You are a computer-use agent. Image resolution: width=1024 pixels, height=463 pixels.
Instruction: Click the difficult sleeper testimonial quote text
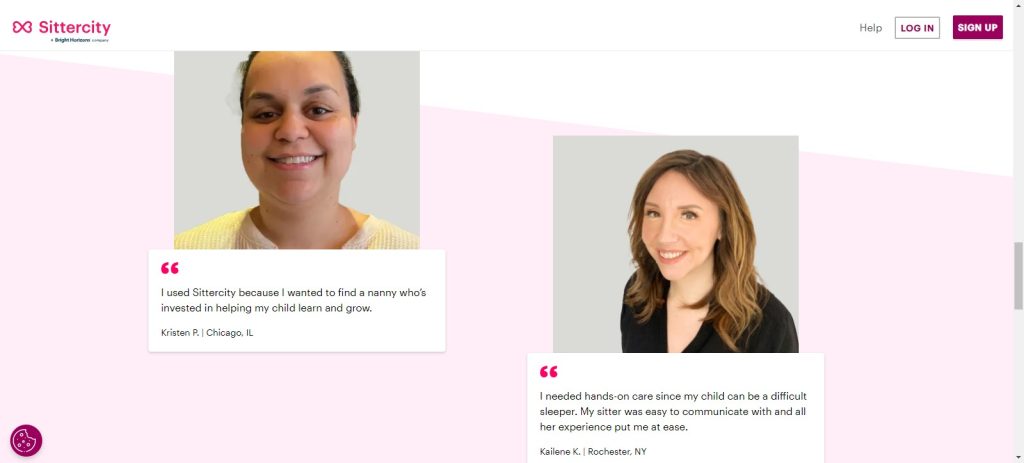point(673,411)
